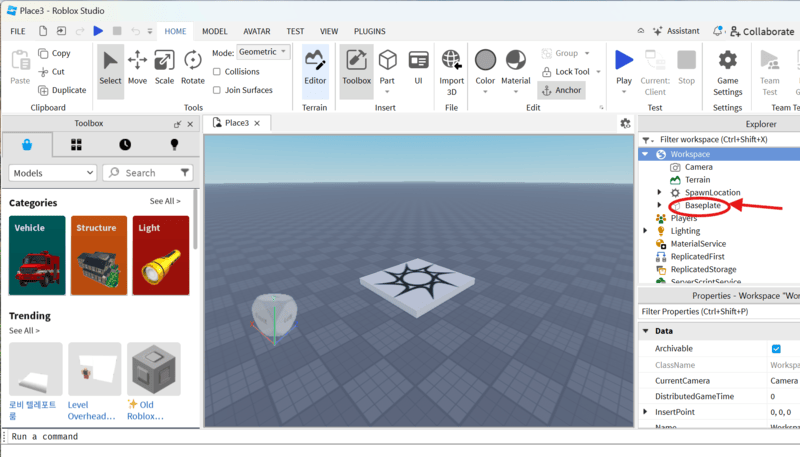
Task: Duplicate the selected object
Action: pos(62,90)
